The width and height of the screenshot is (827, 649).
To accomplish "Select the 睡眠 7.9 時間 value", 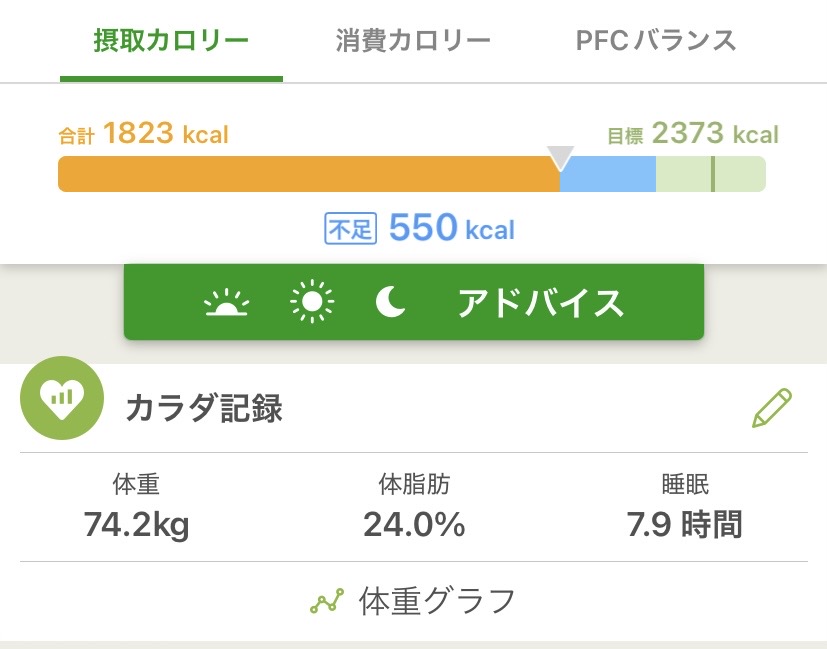I will (x=684, y=524).
